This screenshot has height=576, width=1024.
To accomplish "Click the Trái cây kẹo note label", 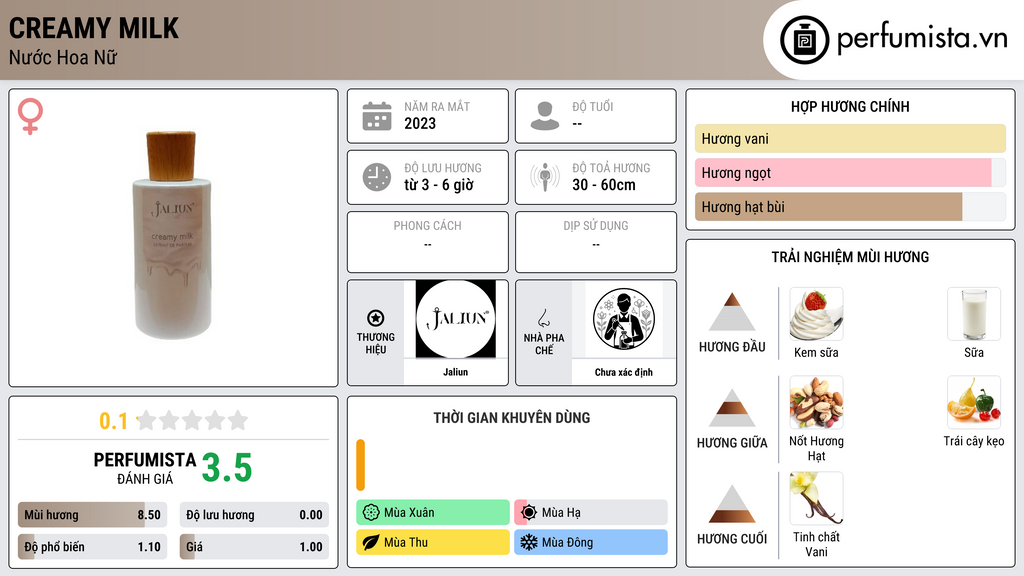I will 974,441.
